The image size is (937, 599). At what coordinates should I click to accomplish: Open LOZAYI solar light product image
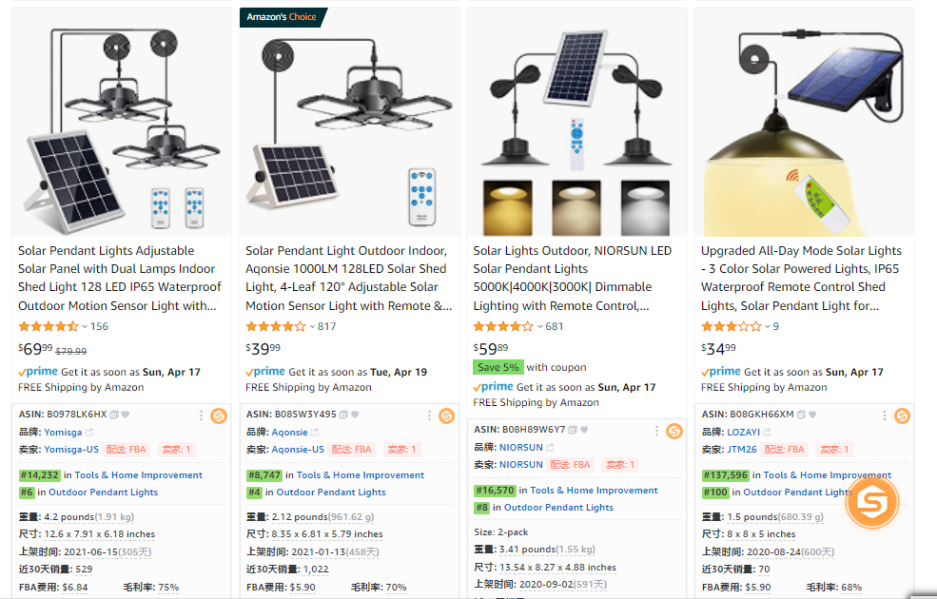(x=804, y=123)
